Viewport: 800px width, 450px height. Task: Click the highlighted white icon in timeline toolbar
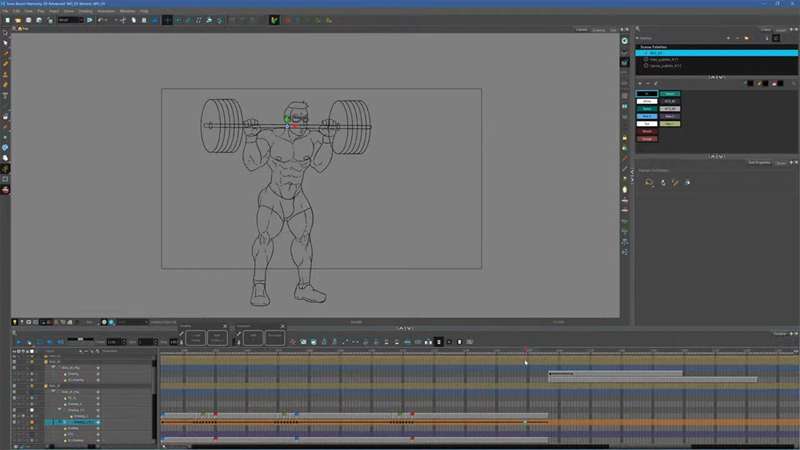(439, 342)
